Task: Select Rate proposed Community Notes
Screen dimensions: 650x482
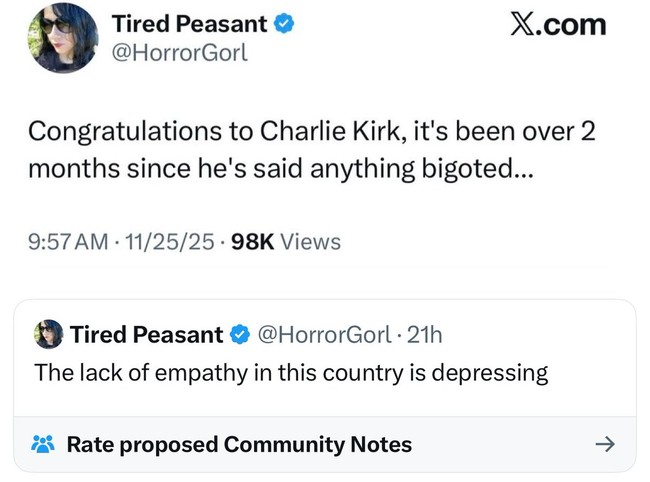Action: [x=238, y=444]
